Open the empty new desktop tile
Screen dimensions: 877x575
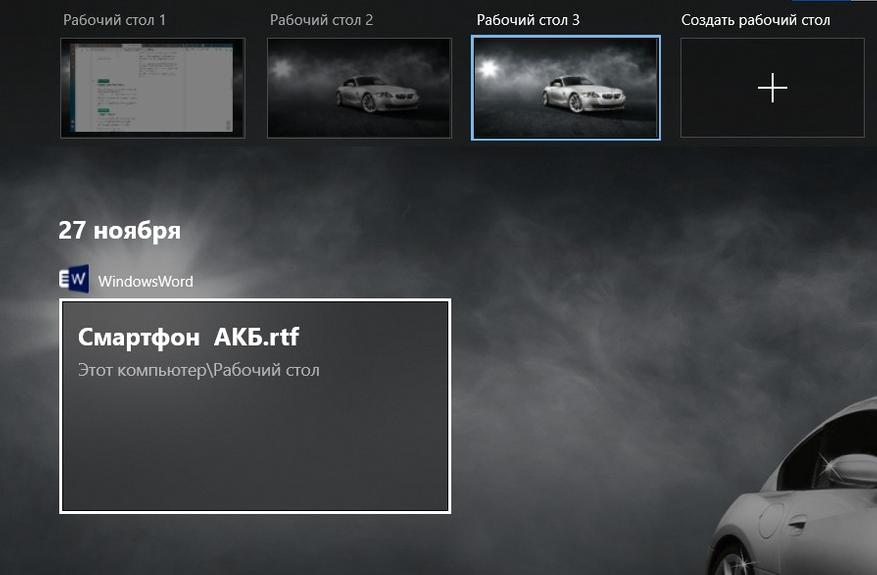[x=772, y=88]
